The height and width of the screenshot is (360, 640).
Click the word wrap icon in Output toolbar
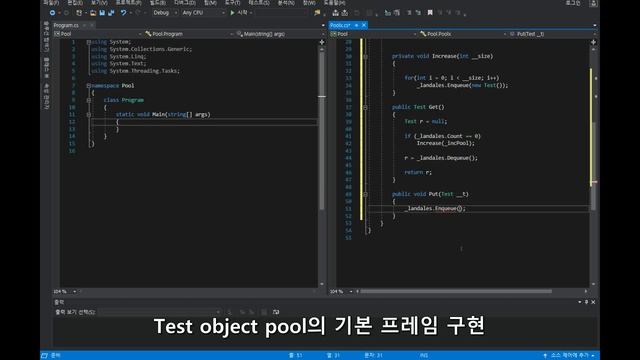[276, 312]
